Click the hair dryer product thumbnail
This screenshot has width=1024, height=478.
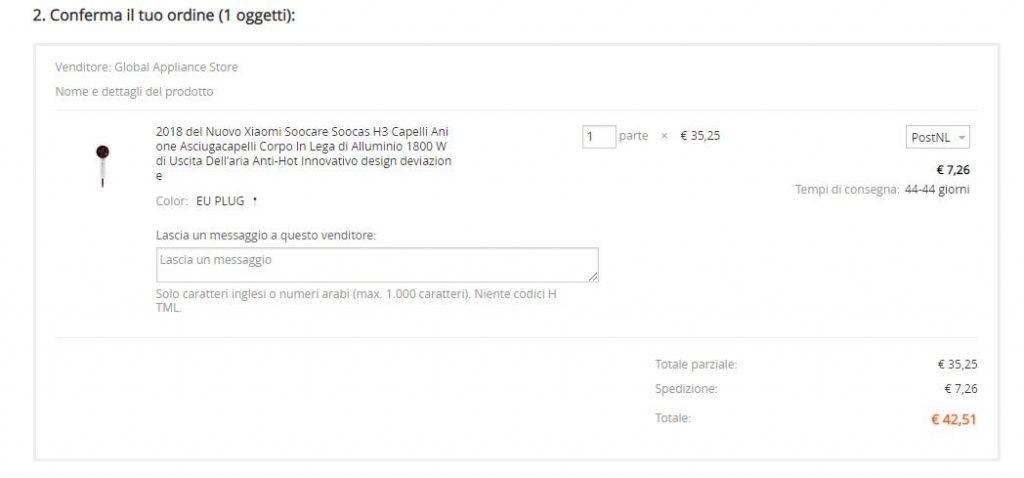click(102, 167)
